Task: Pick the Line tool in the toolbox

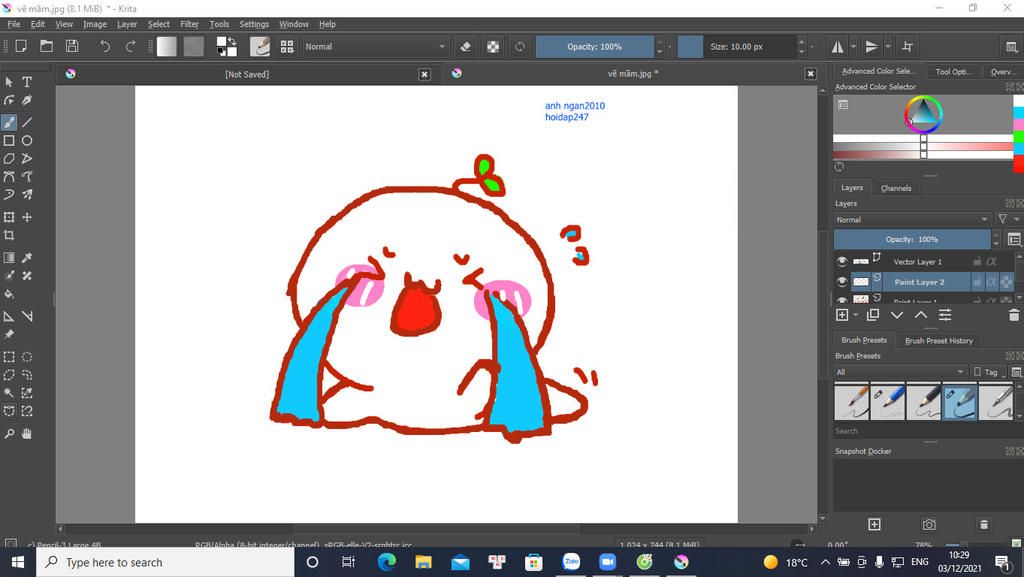Action: pos(27,122)
